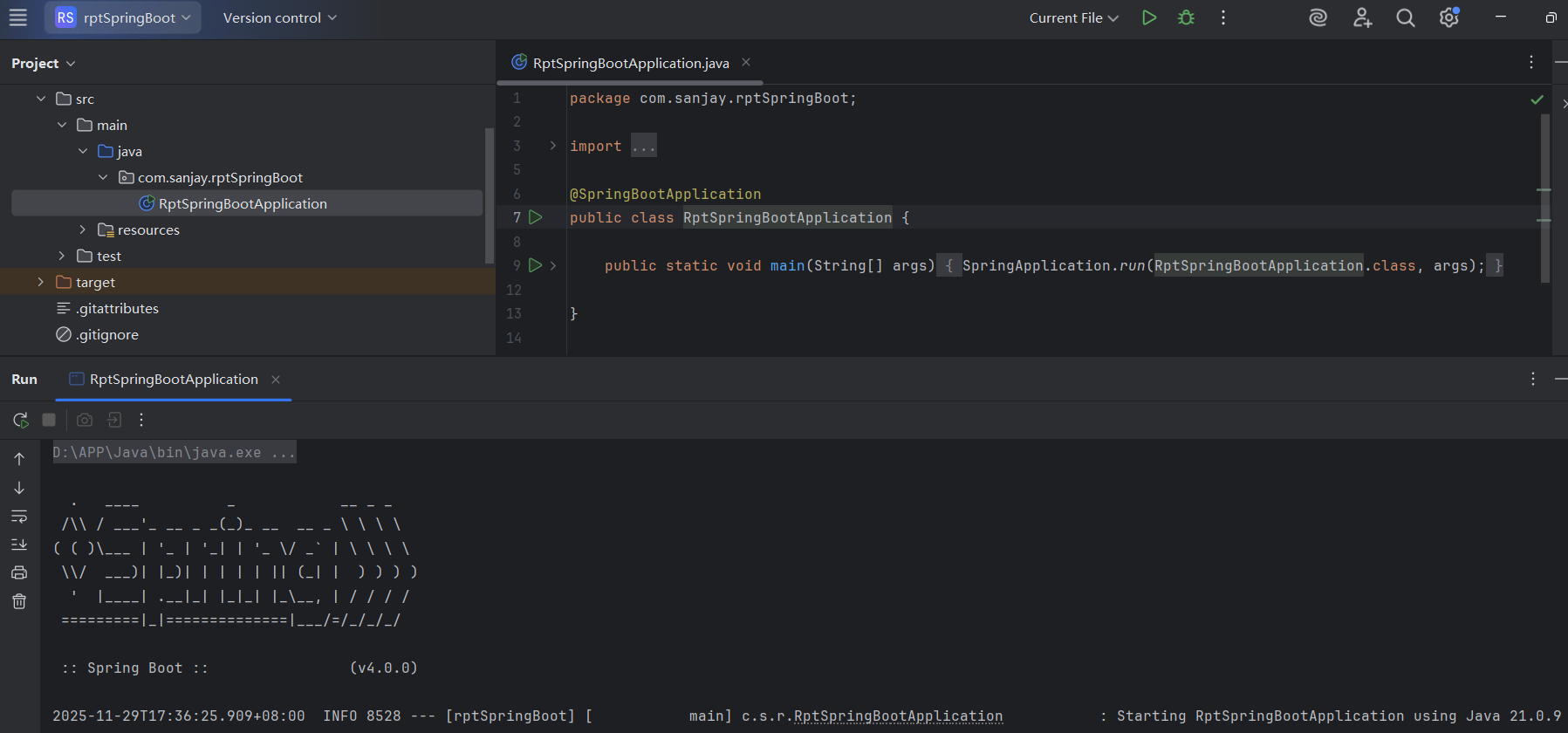Select RptSpringBootApplication in project tree
The image size is (1568, 733).
(247, 203)
